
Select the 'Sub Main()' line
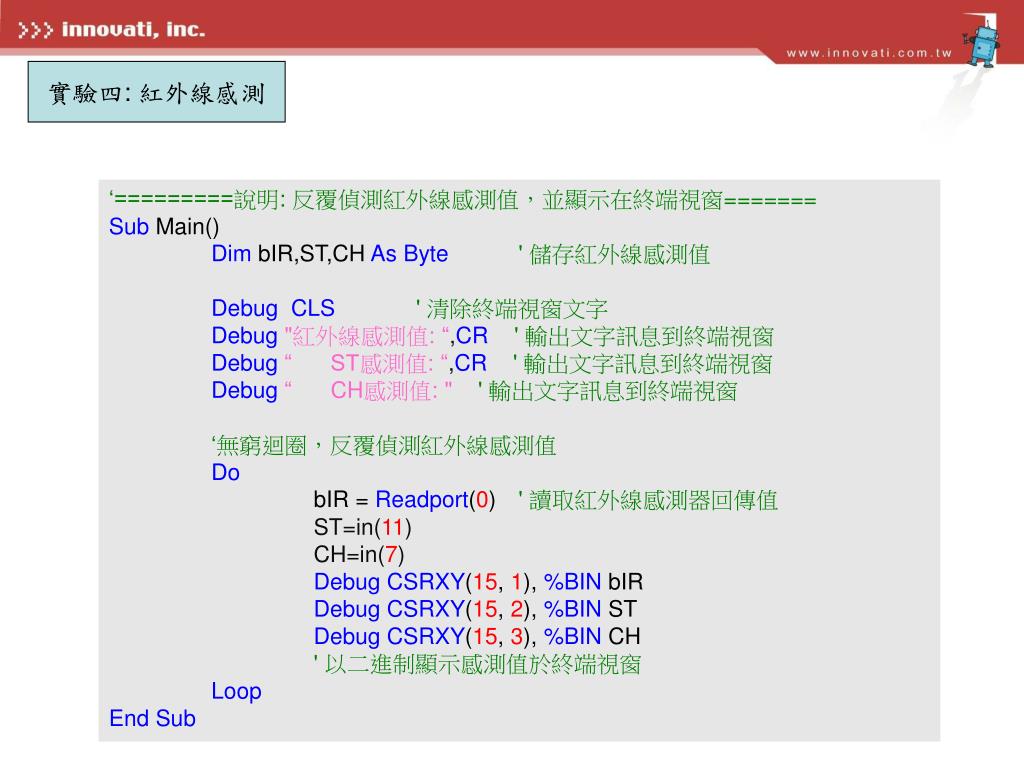point(164,227)
